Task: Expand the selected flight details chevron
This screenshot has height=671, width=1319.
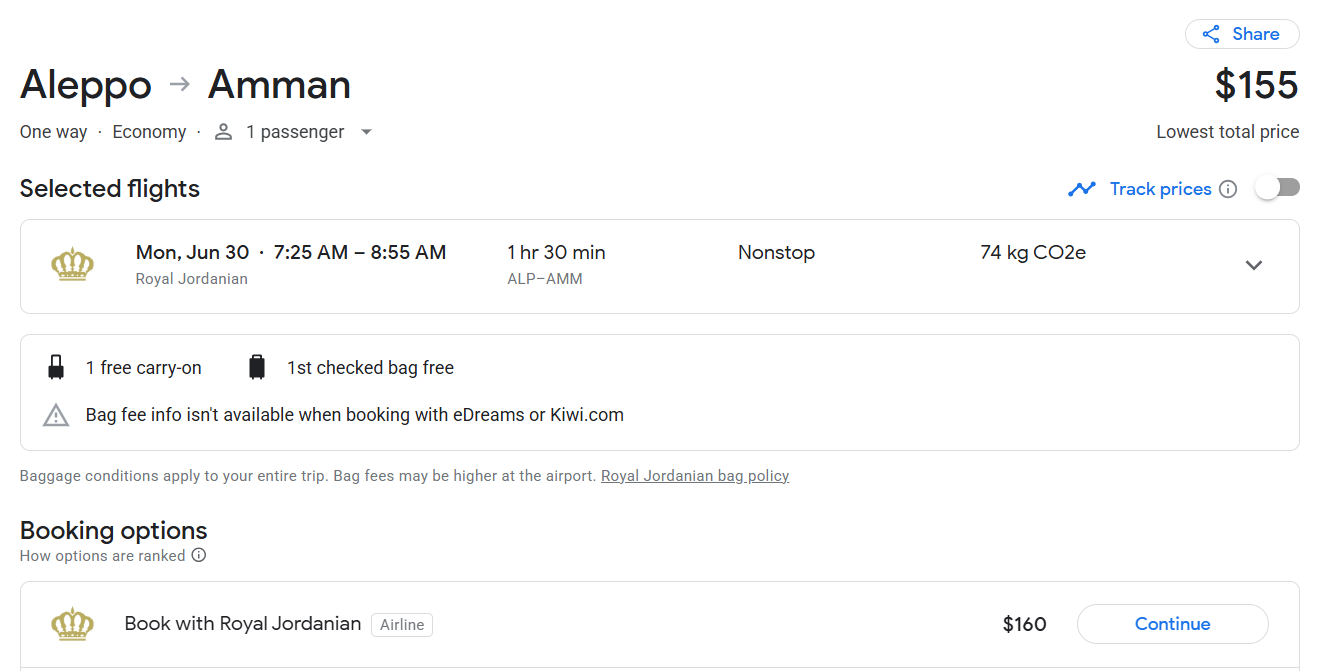Action: tap(1254, 265)
